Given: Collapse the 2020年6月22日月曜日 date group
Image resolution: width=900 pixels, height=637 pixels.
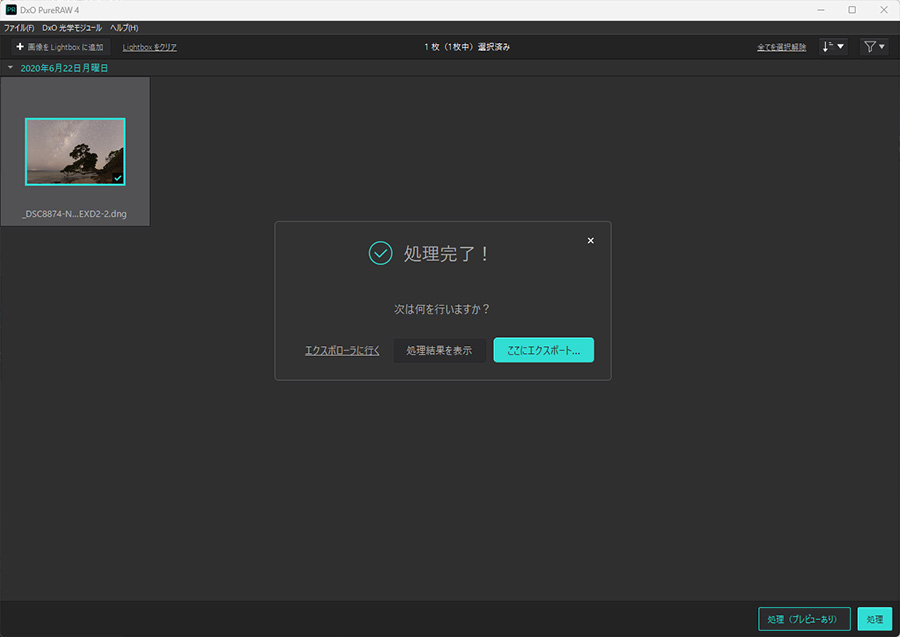Looking at the screenshot, I should pos(10,68).
